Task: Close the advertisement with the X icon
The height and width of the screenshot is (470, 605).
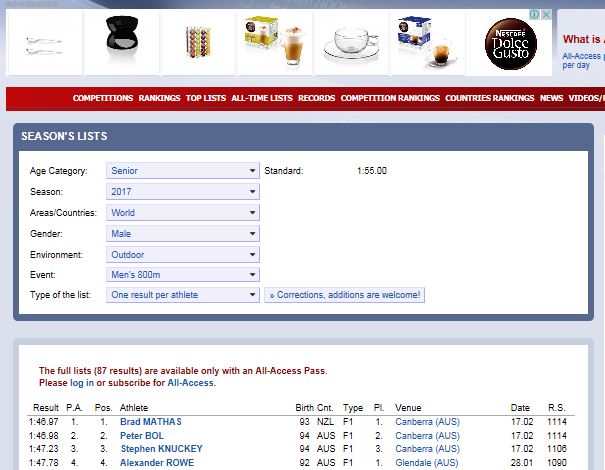Action: click(547, 15)
